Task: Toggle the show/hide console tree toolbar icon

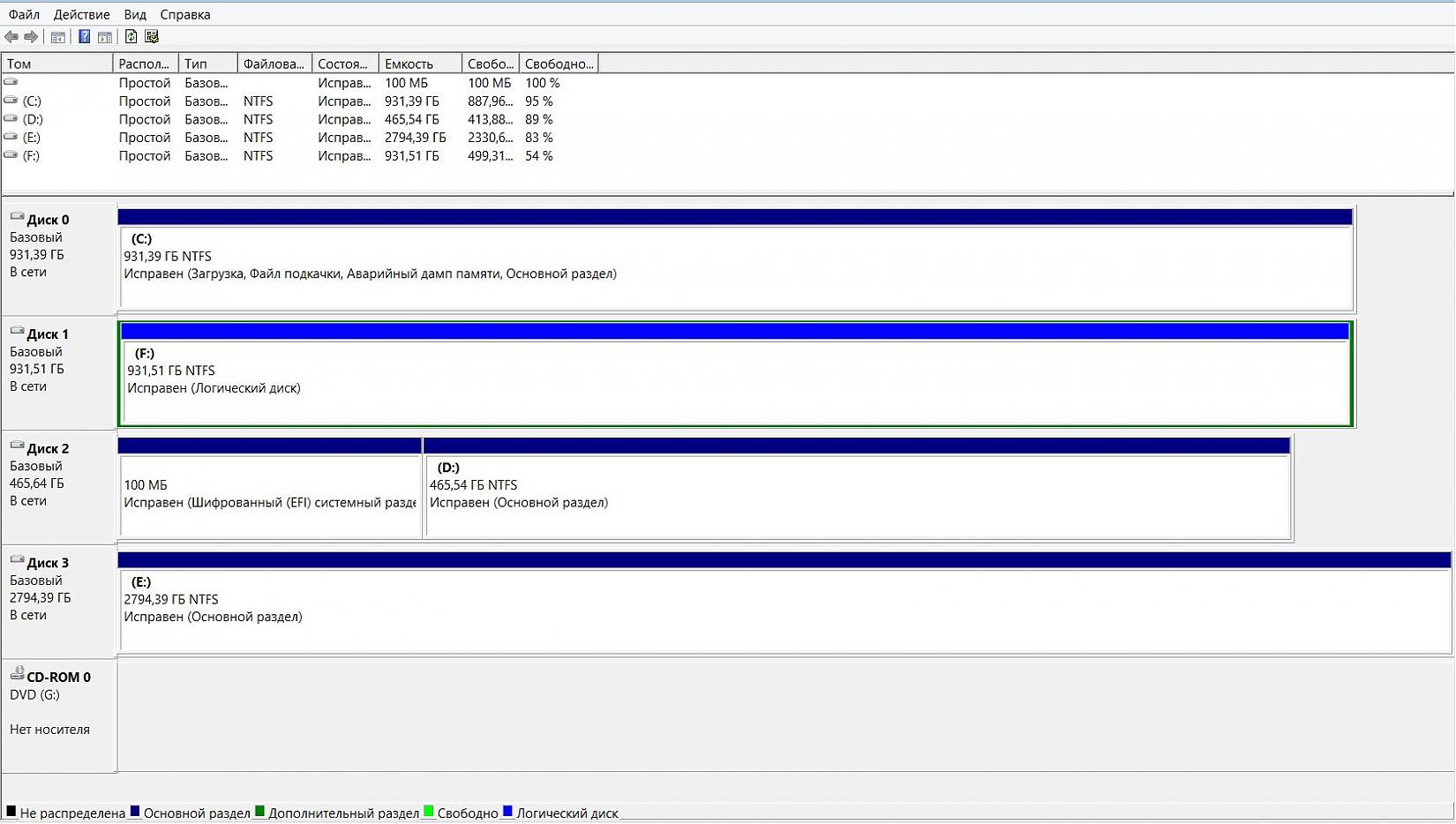Action: coord(58,37)
